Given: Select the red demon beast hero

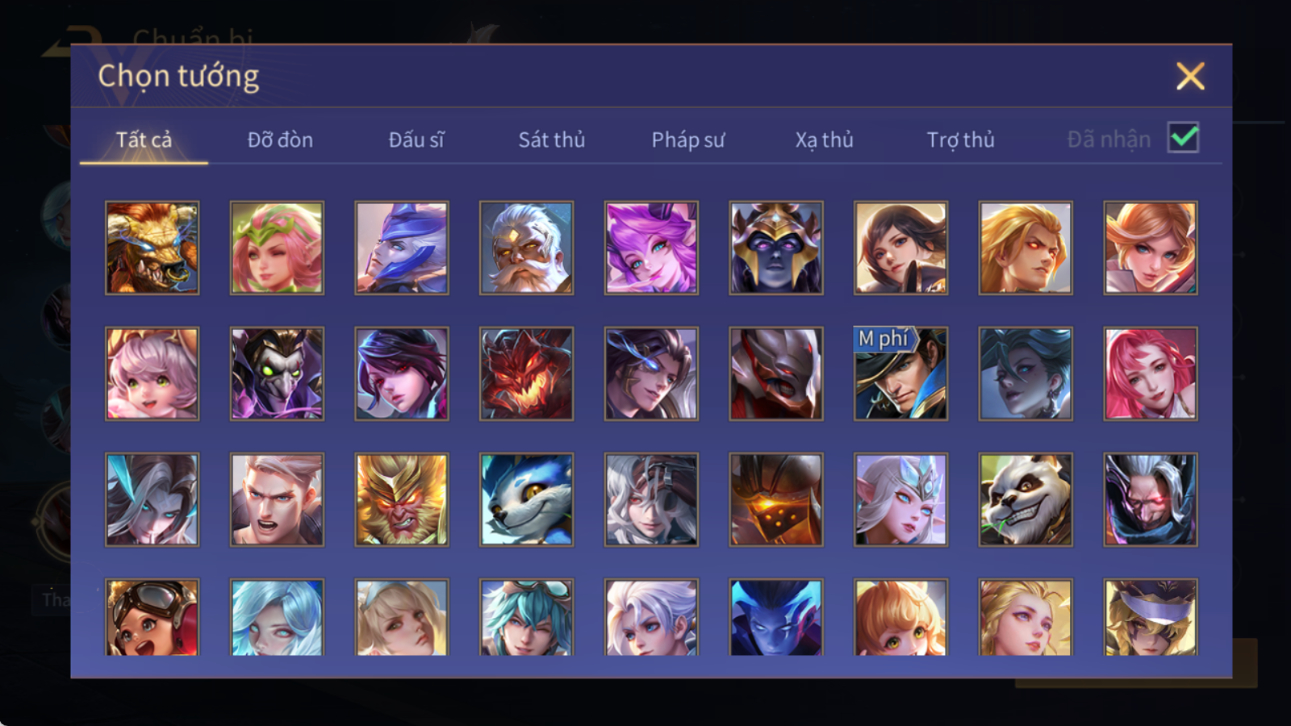Looking at the screenshot, I should (526, 373).
